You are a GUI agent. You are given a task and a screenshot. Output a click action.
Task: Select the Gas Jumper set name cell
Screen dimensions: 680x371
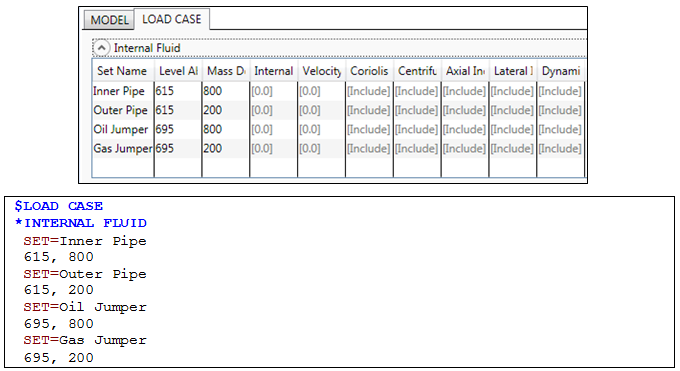123,148
